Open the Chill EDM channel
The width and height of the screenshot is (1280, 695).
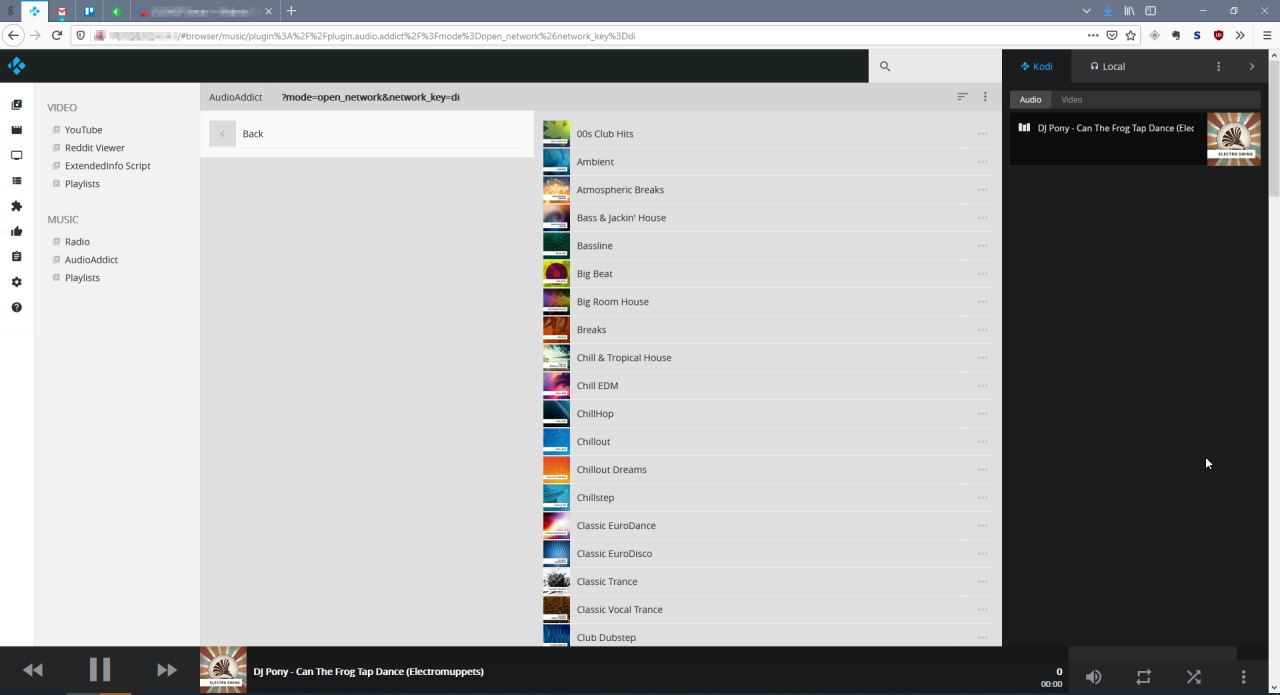pos(597,386)
